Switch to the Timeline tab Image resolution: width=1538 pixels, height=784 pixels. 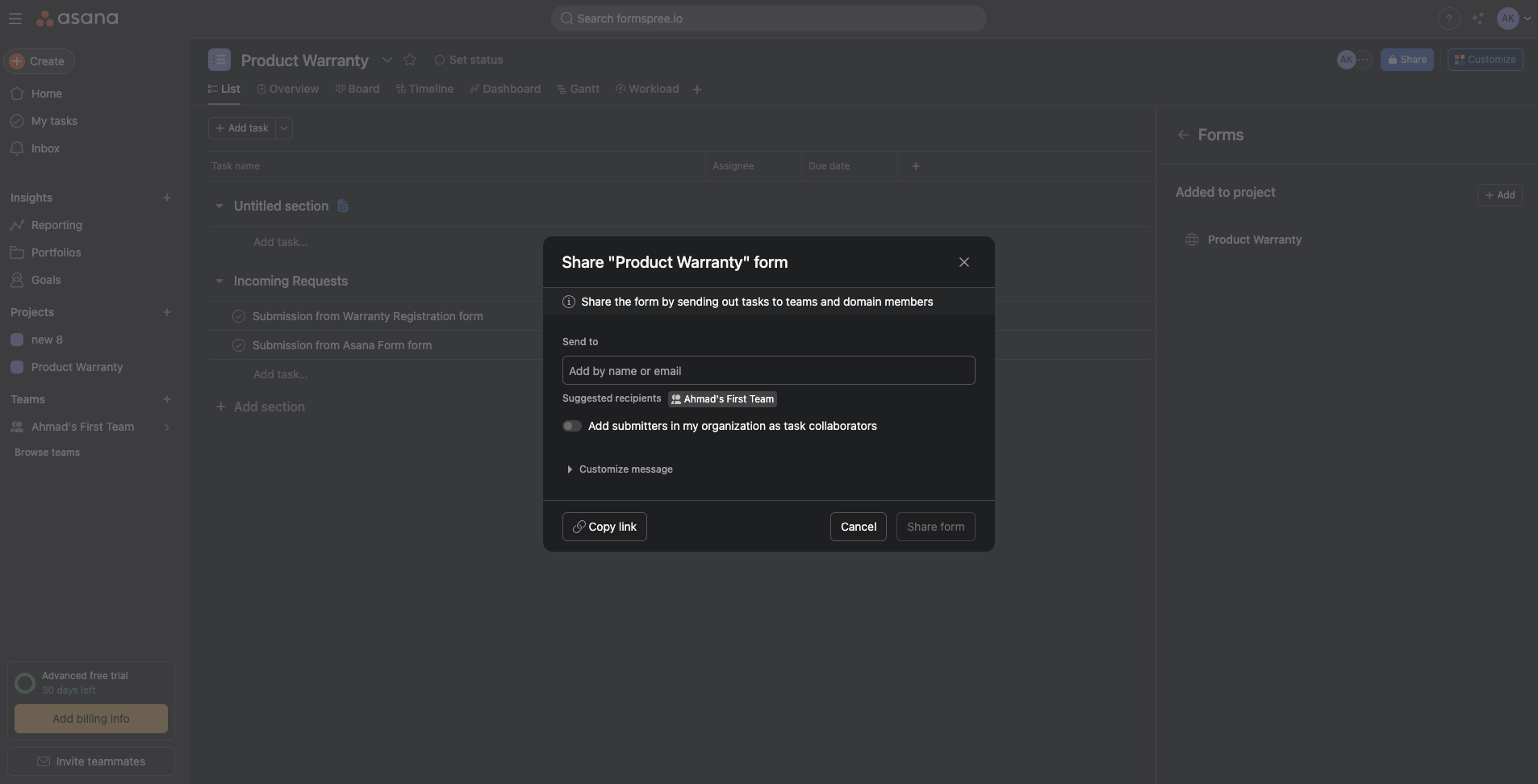pyautogui.click(x=426, y=89)
